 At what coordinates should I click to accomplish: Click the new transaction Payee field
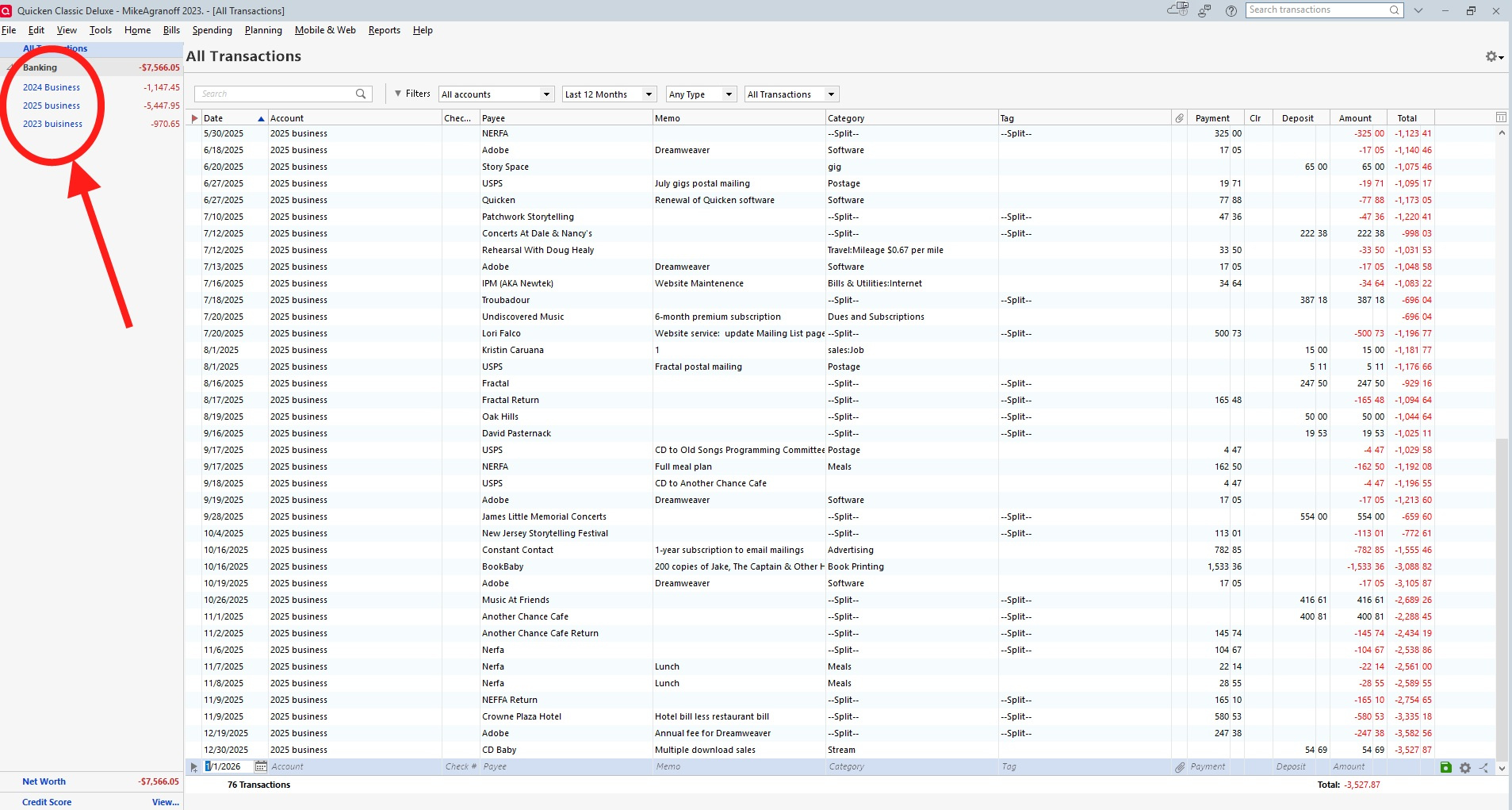click(x=566, y=767)
